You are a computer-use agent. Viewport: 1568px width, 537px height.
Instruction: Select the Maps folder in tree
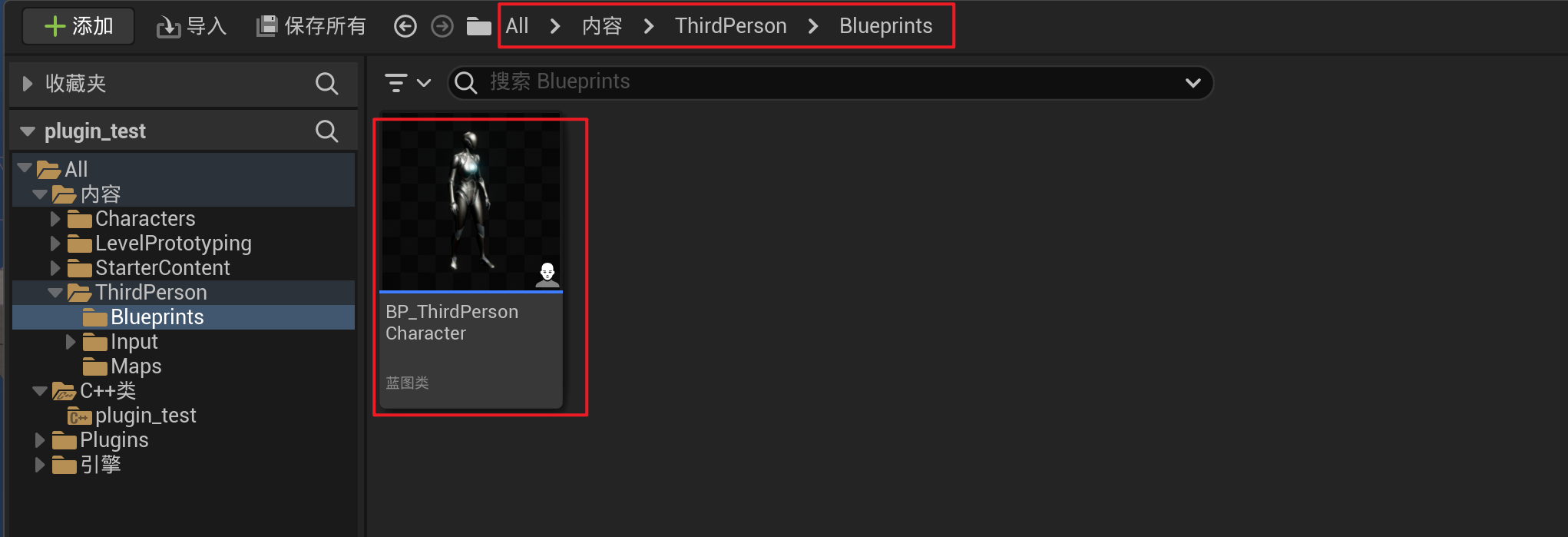click(x=136, y=366)
